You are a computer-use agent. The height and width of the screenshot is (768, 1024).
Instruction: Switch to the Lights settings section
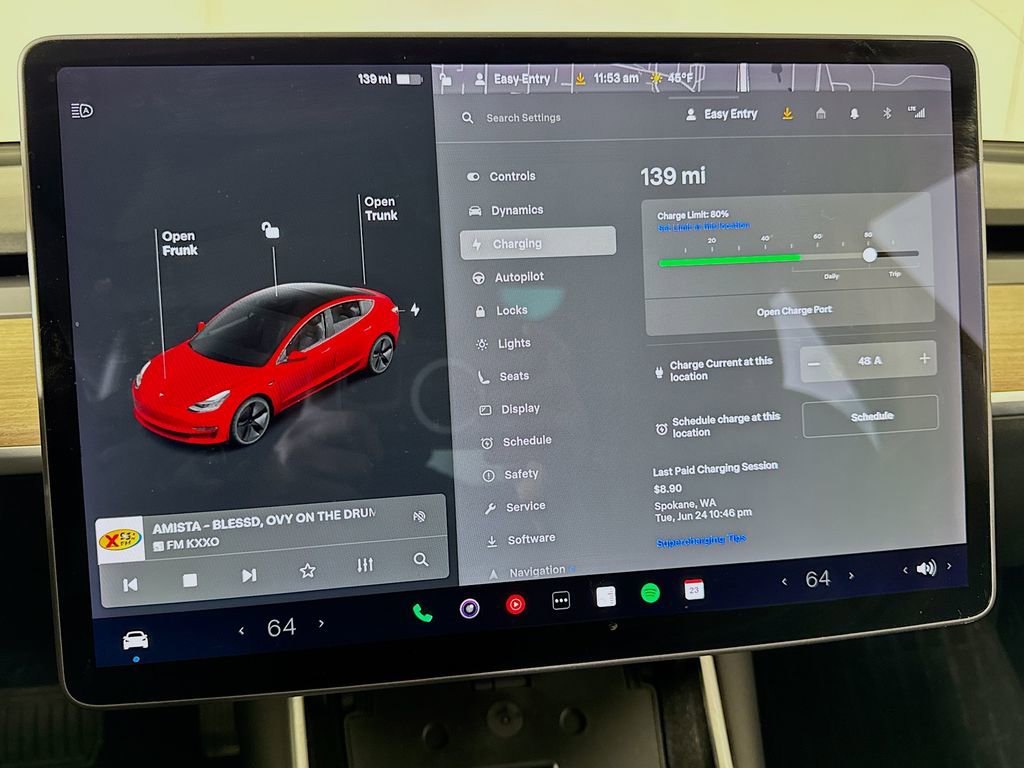(511, 343)
